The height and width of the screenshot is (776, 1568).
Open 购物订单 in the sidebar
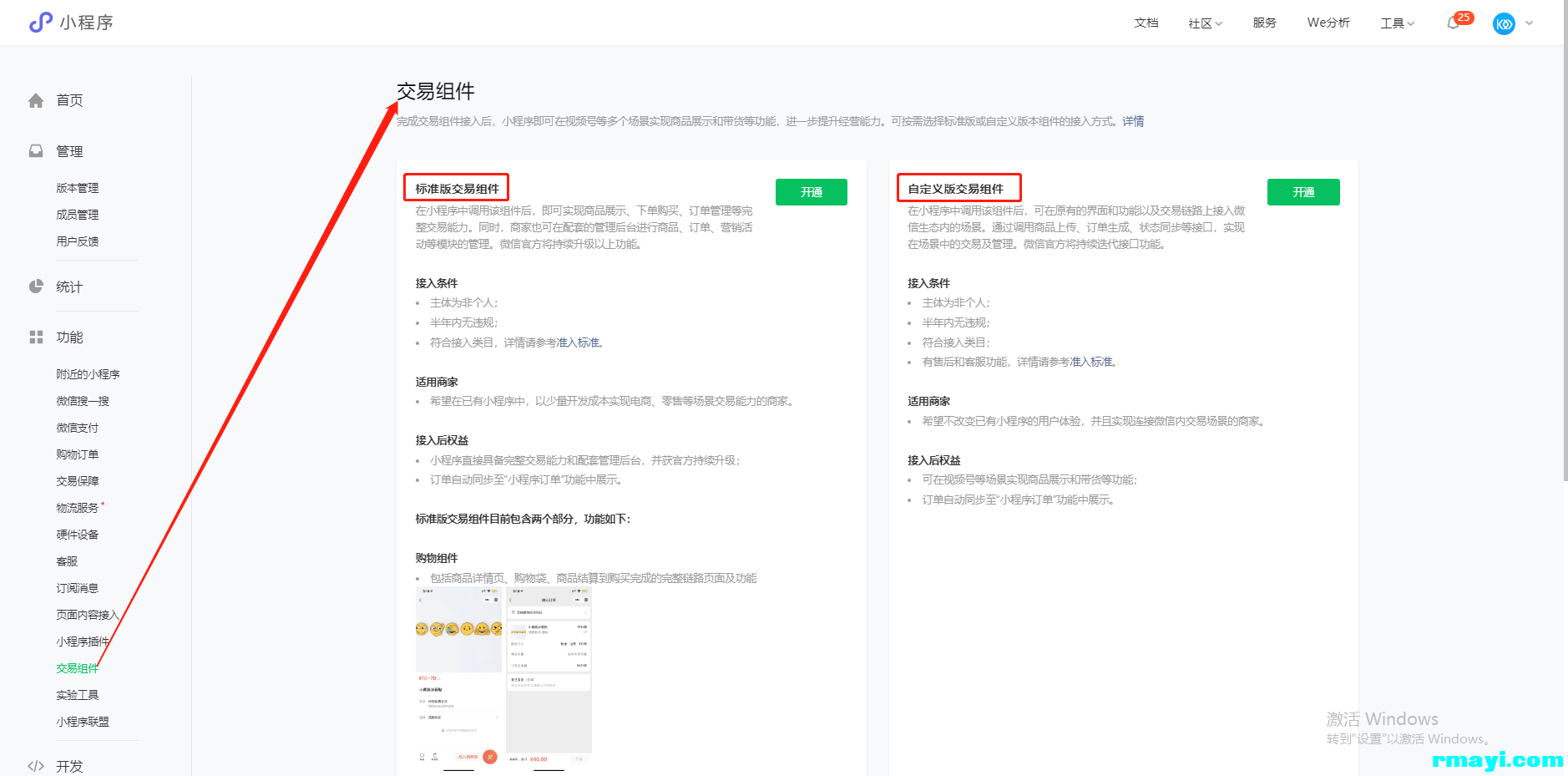tap(78, 454)
